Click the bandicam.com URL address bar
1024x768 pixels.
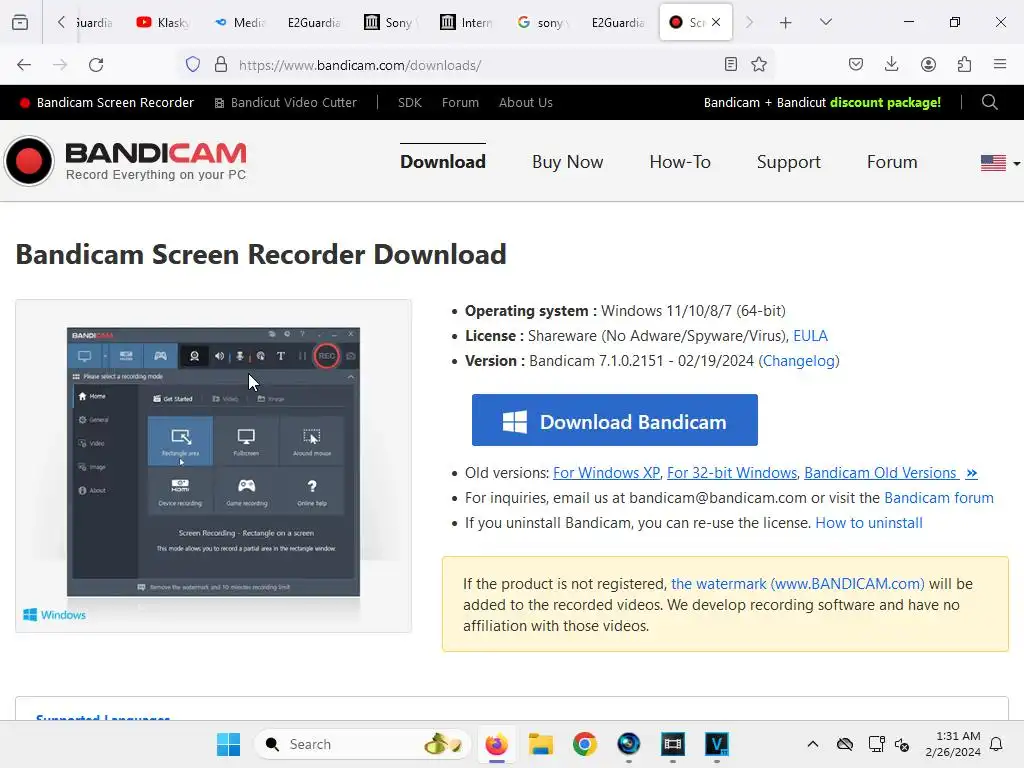pos(477,65)
